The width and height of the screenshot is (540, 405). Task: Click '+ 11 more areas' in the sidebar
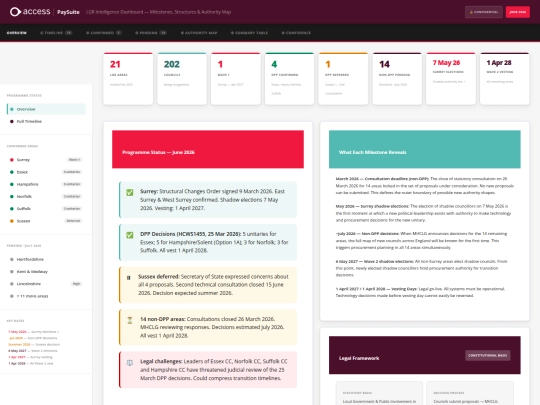click(46, 296)
